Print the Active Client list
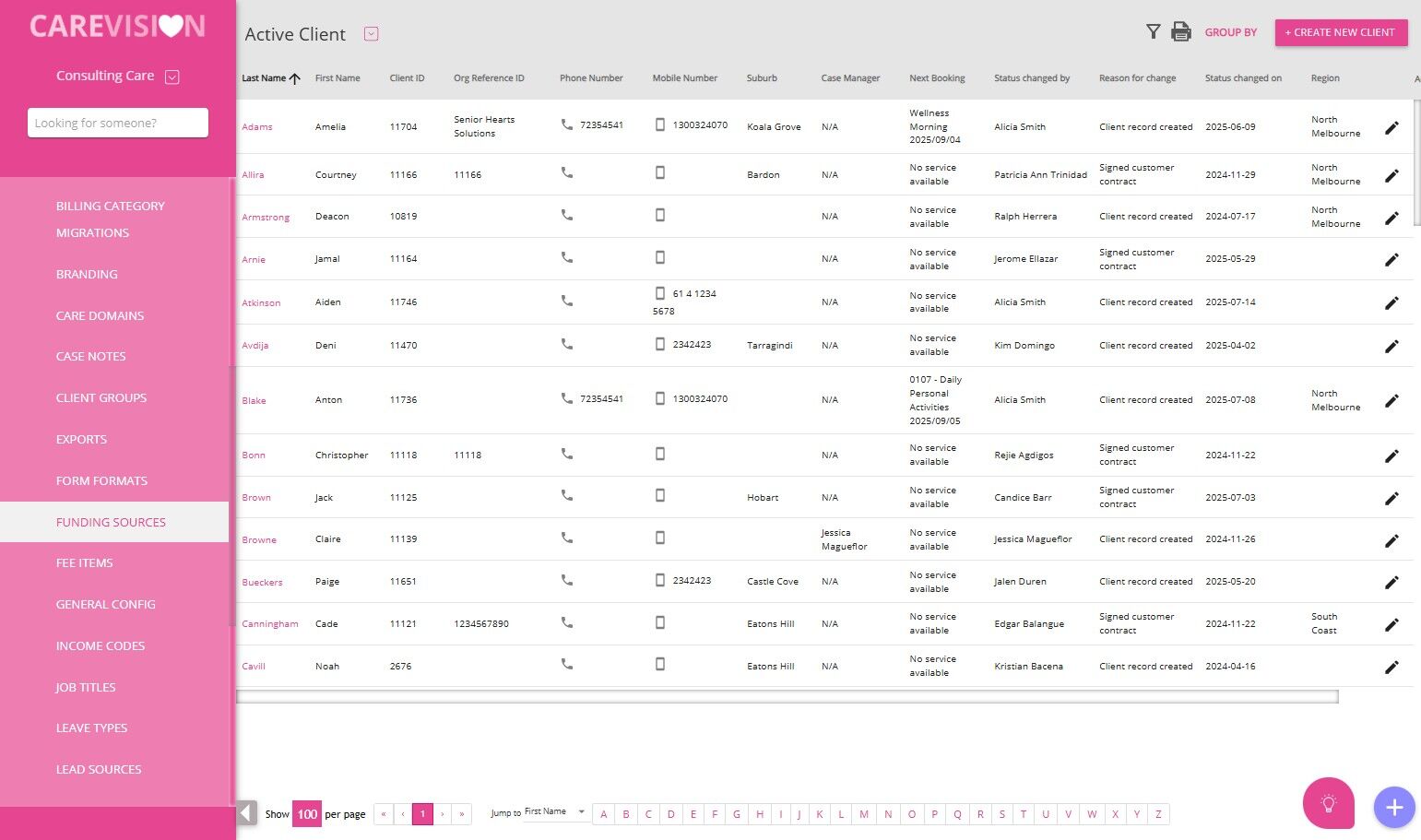This screenshot has width=1421, height=840. 1180,32
